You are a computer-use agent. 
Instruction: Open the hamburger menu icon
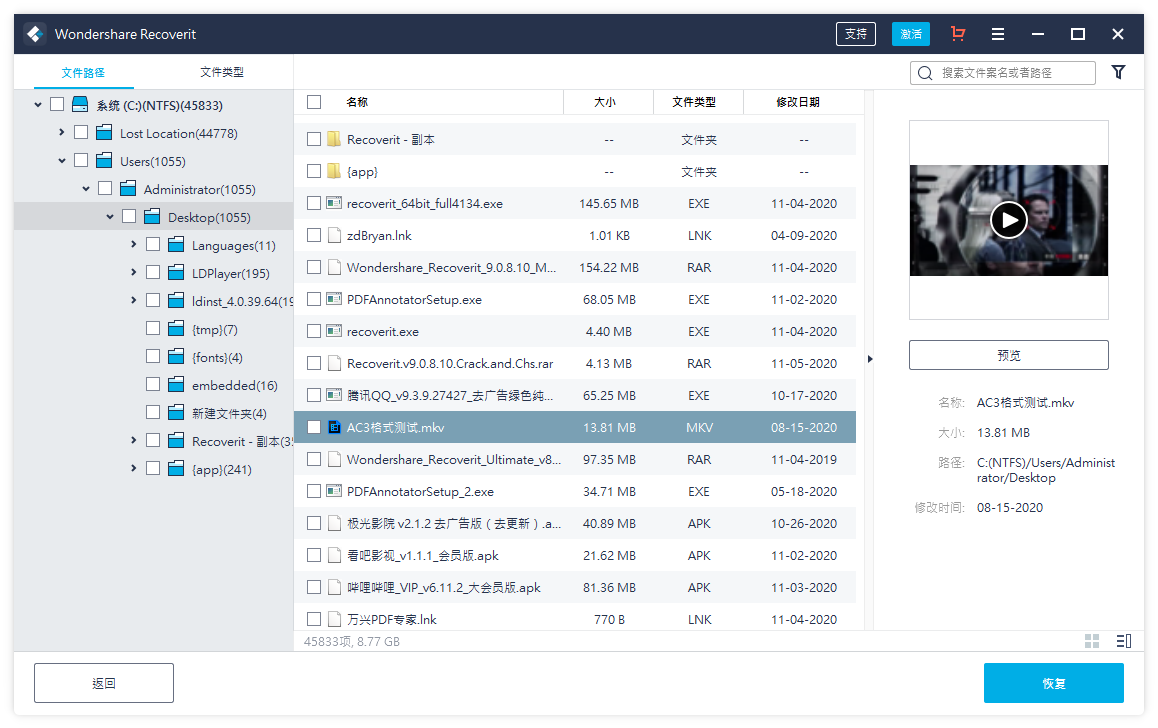click(998, 34)
